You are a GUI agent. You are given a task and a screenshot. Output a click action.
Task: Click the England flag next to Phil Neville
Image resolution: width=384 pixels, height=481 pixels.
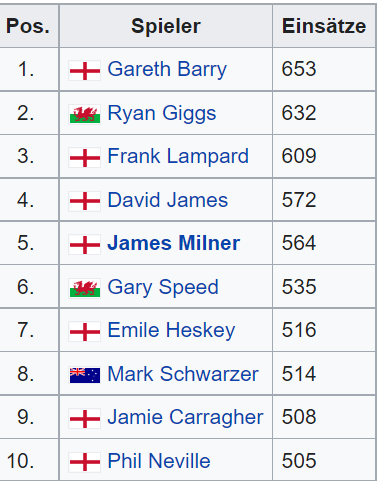(85, 462)
